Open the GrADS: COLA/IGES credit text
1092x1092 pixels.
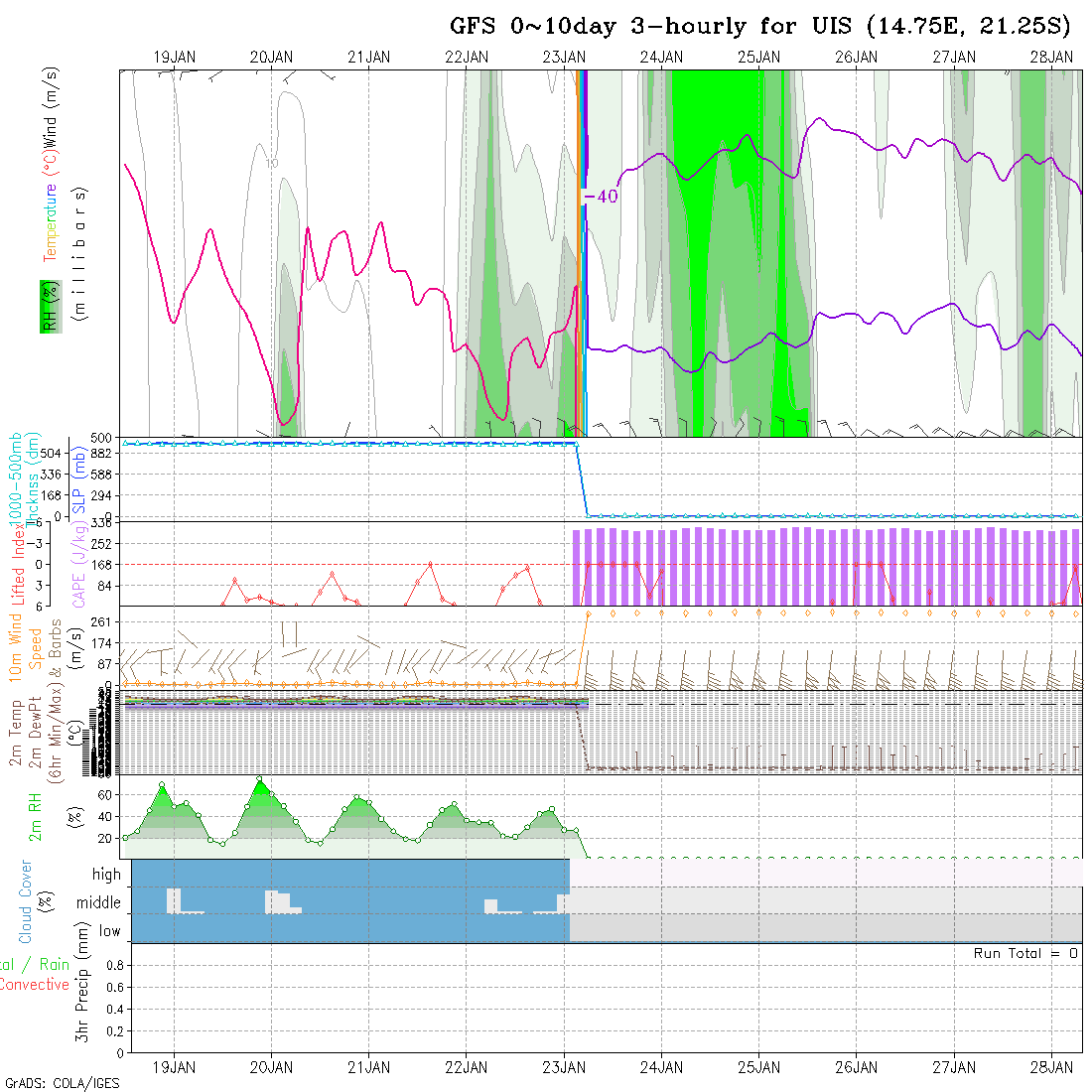point(62,1083)
